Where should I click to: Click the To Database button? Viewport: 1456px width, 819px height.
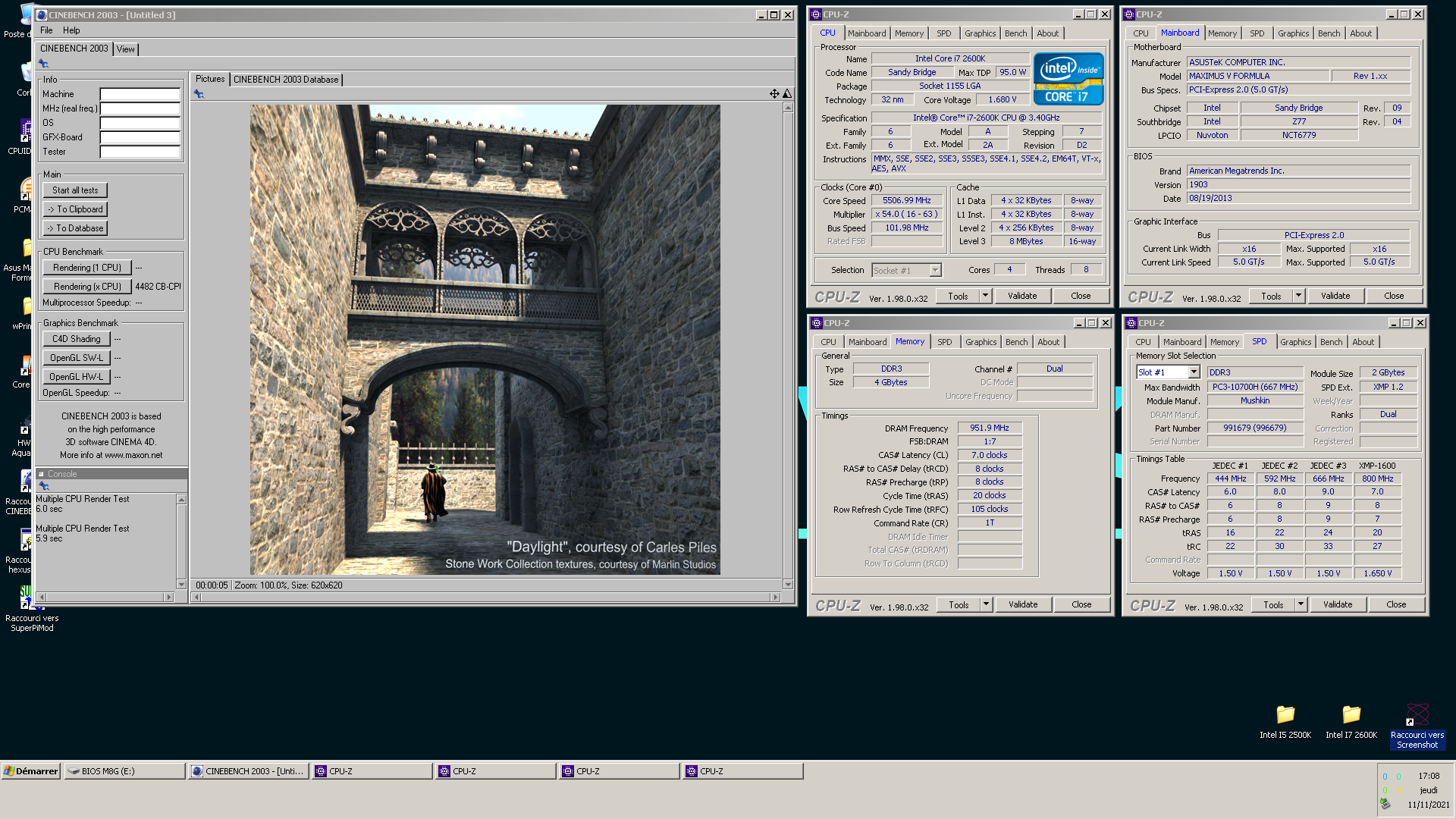(x=75, y=228)
